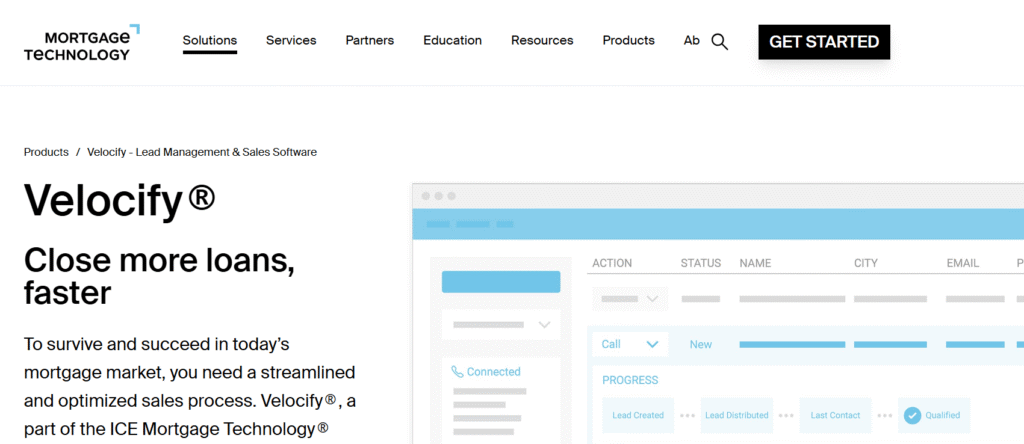Expand the gray action dropdown chevron
Image resolution: width=1024 pixels, height=444 pixels.
(x=652, y=299)
